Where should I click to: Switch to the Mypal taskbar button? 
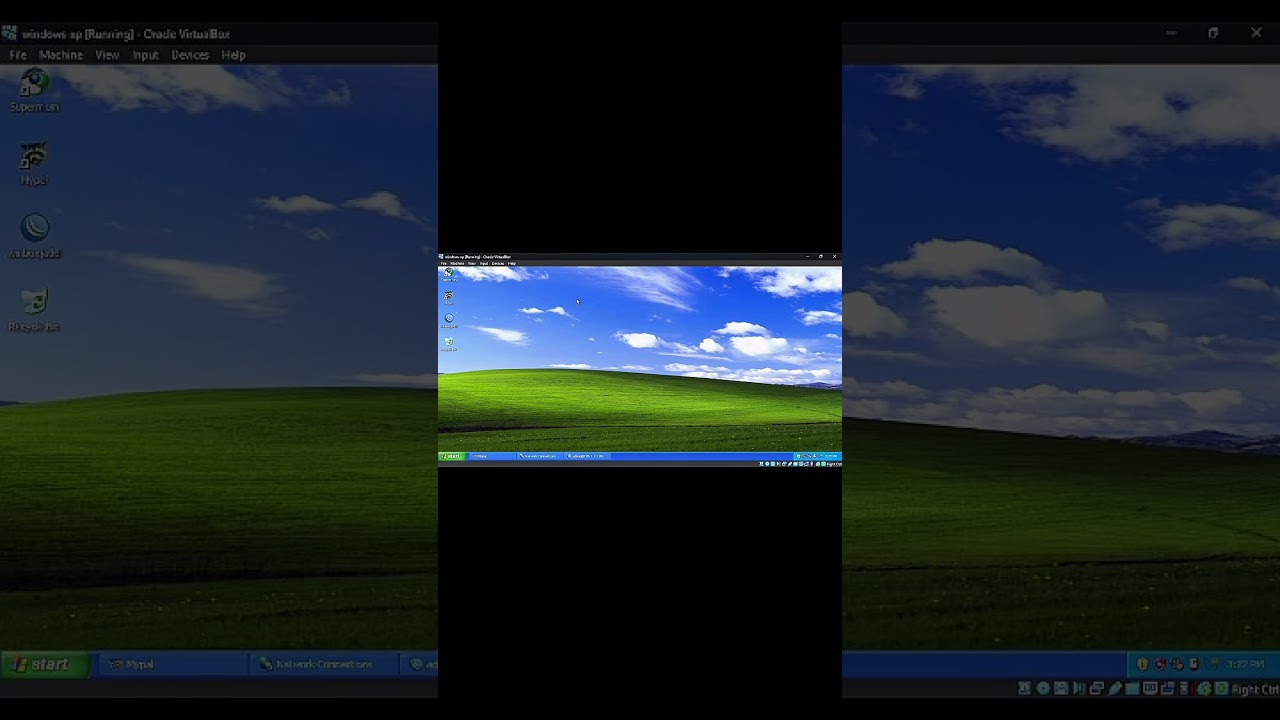pos(172,664)
